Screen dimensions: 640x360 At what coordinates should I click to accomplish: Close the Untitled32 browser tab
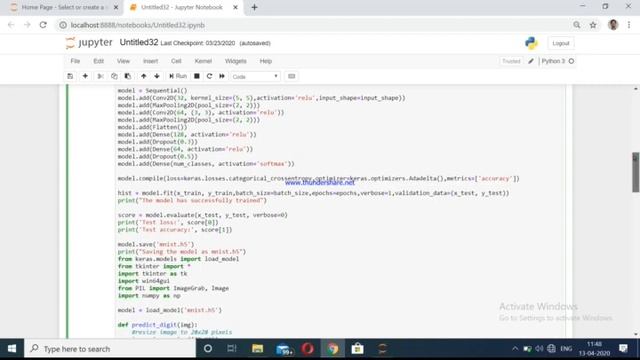[235, 7]
